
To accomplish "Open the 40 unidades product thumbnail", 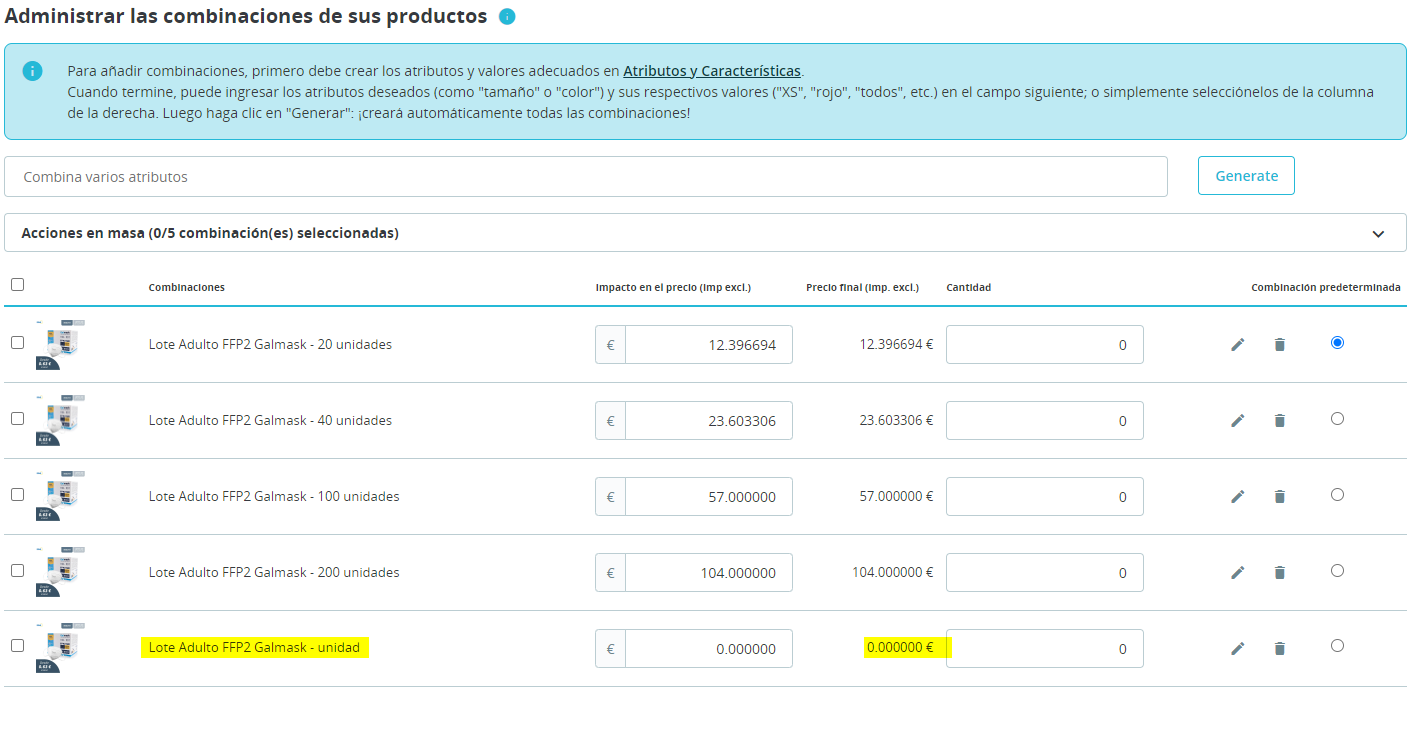I will 60,420.
